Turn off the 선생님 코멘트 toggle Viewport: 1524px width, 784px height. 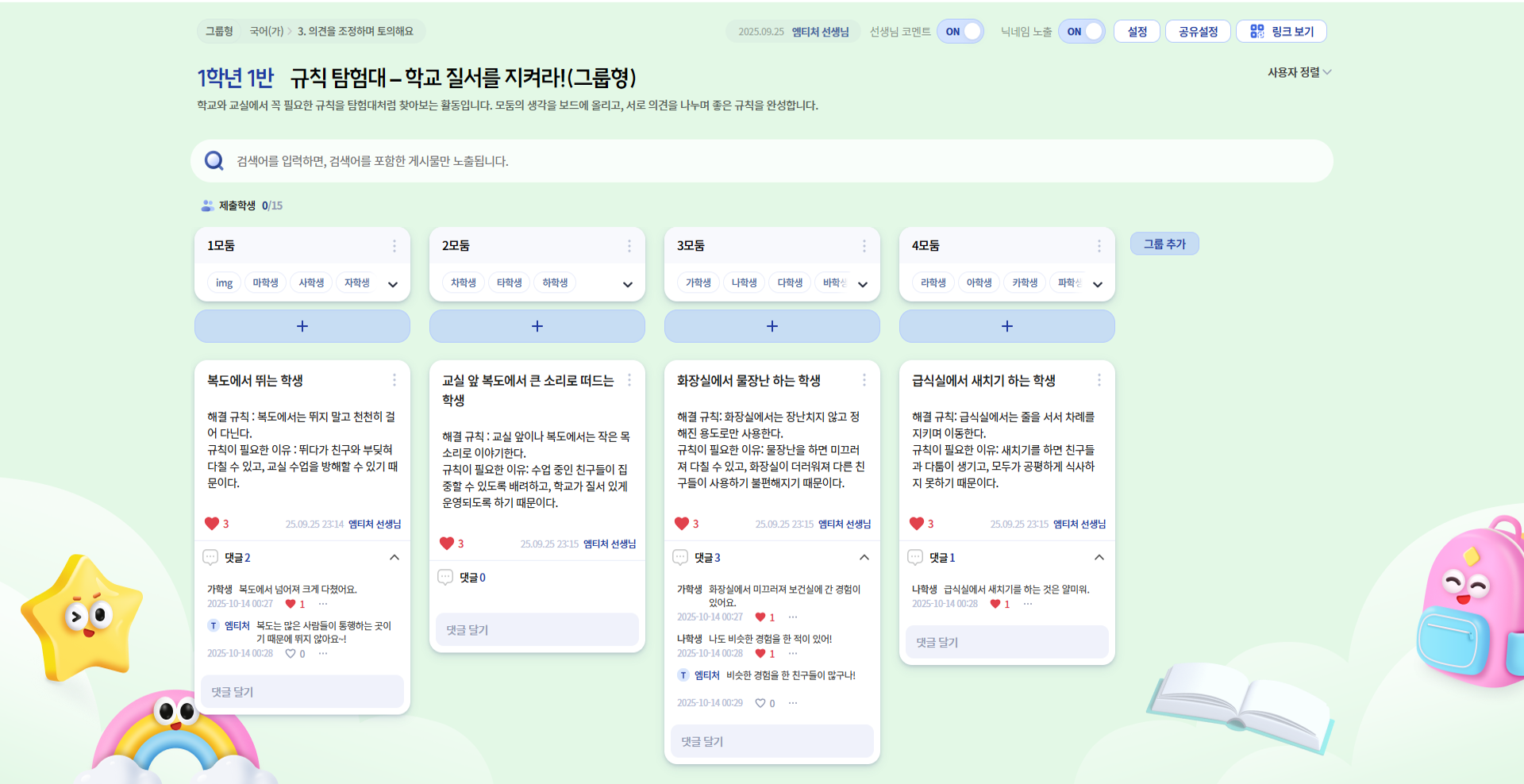(960, 31)
